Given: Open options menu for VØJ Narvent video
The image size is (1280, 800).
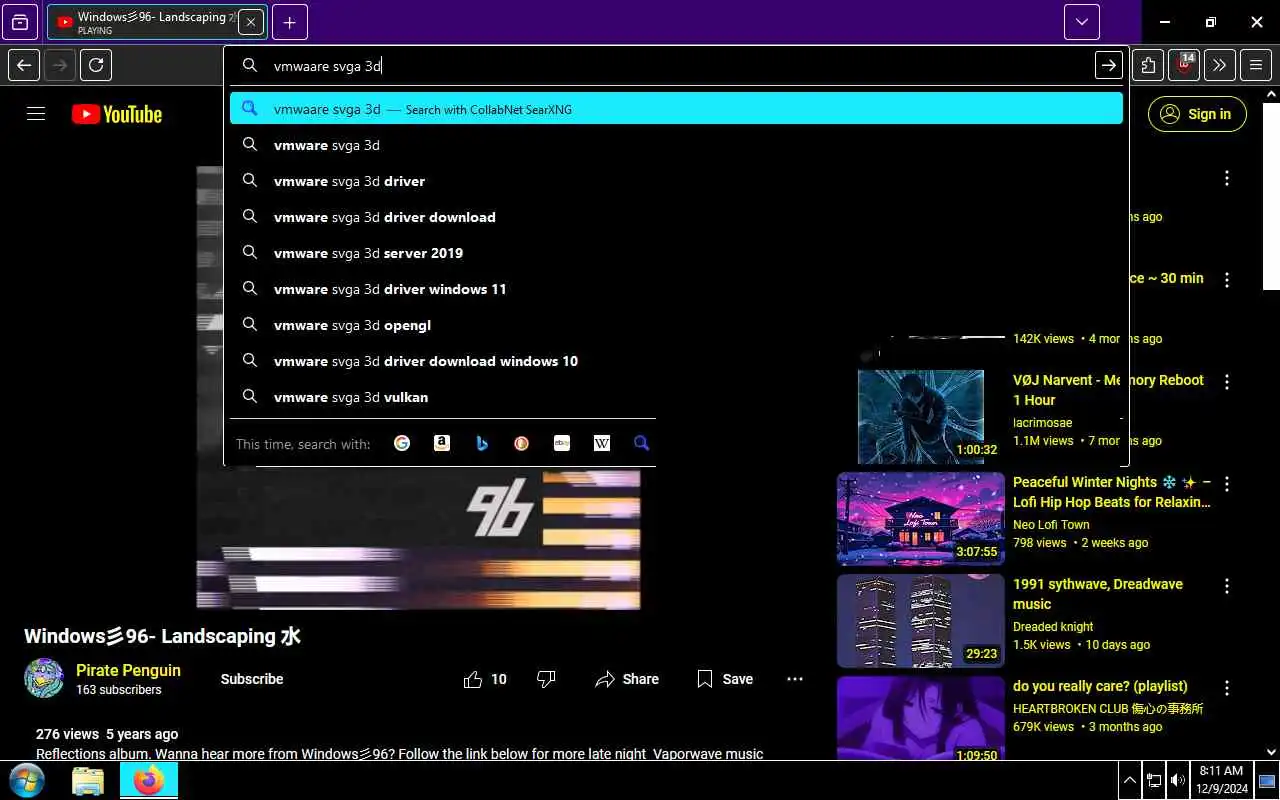Looking at the screenshot, I should (x=1227, y=382).
